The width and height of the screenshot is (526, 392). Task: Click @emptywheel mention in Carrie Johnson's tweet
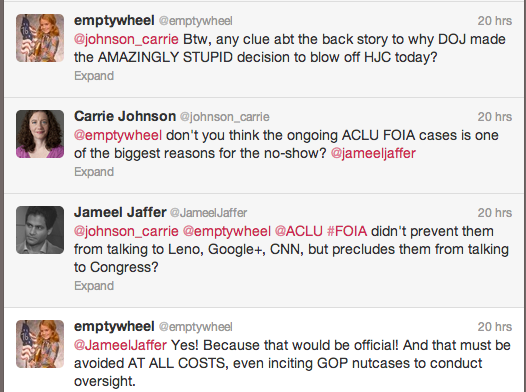(118, 135)
